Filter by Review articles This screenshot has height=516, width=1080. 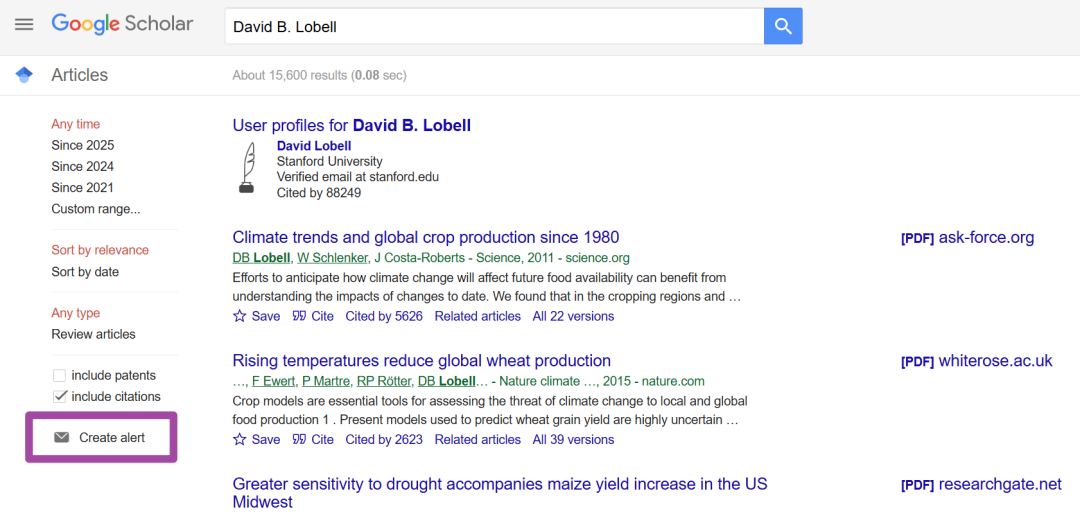coord(94,334)
